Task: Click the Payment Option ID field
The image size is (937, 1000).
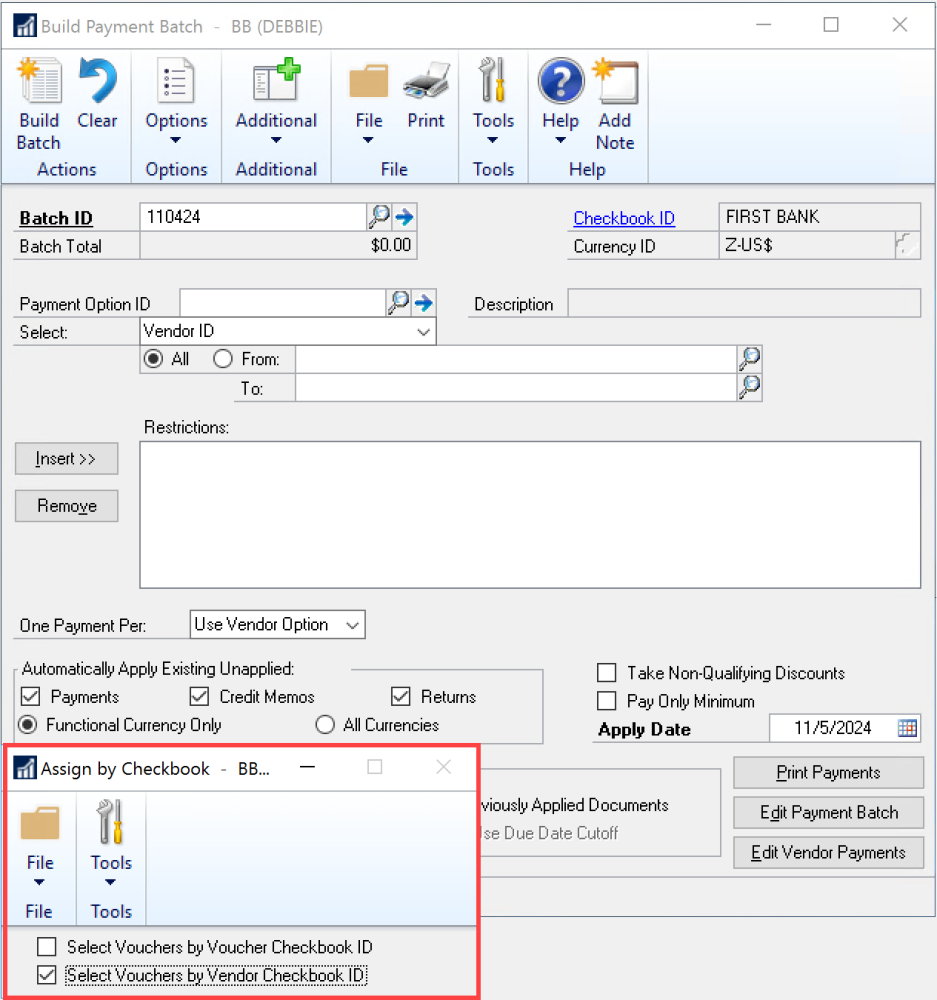Action: click(x=283, y=303)
